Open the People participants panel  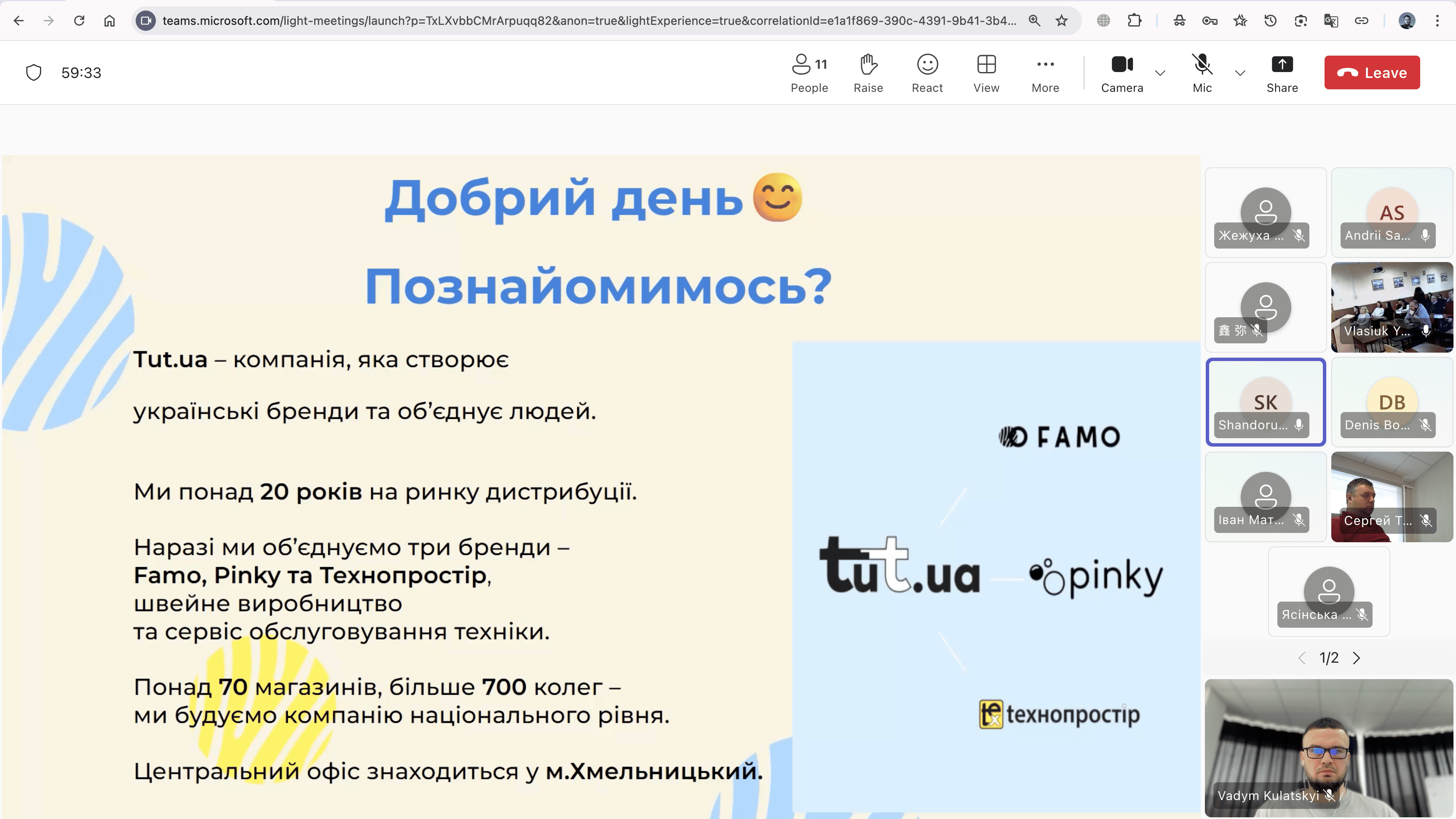[809, 72]
